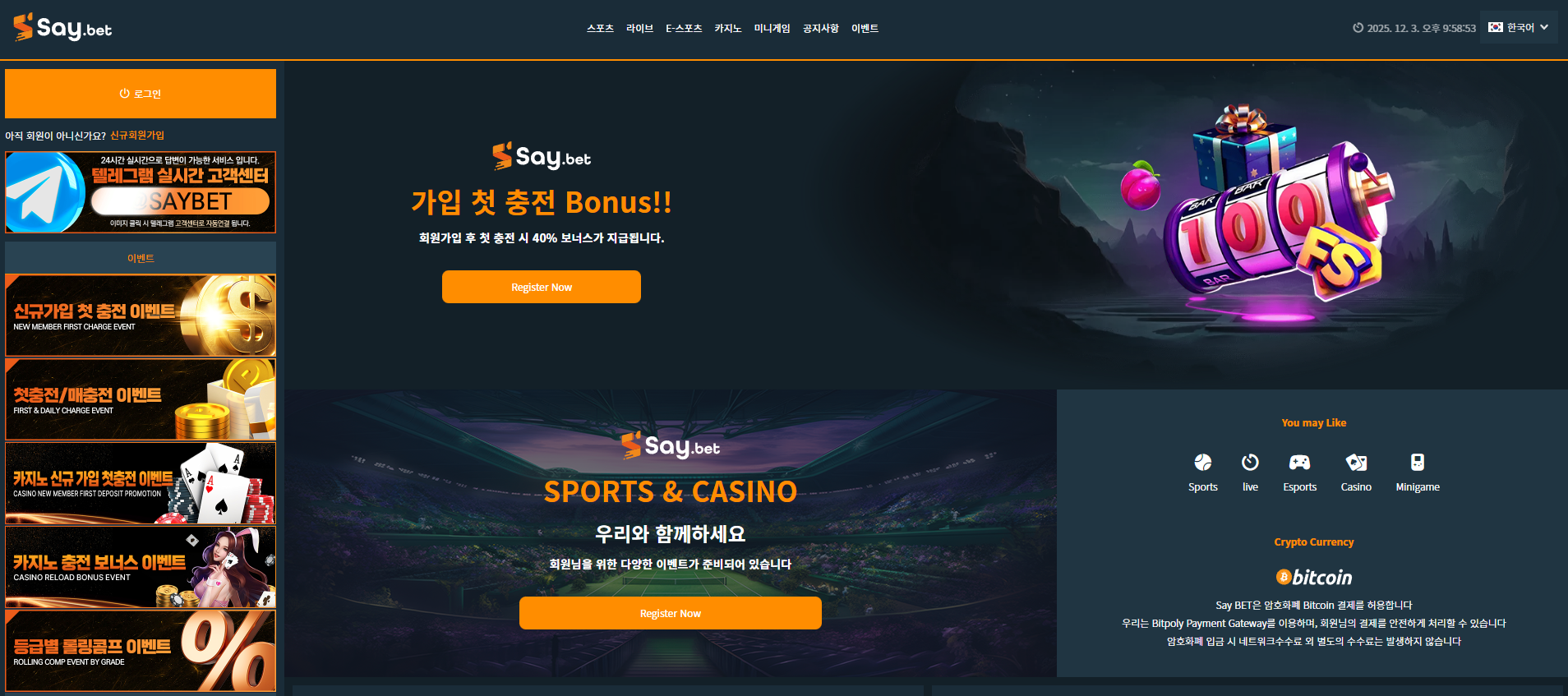The image size is (1568, 696).
Task: Open the New Member First Charge Event banner
Action: (141, 316)
